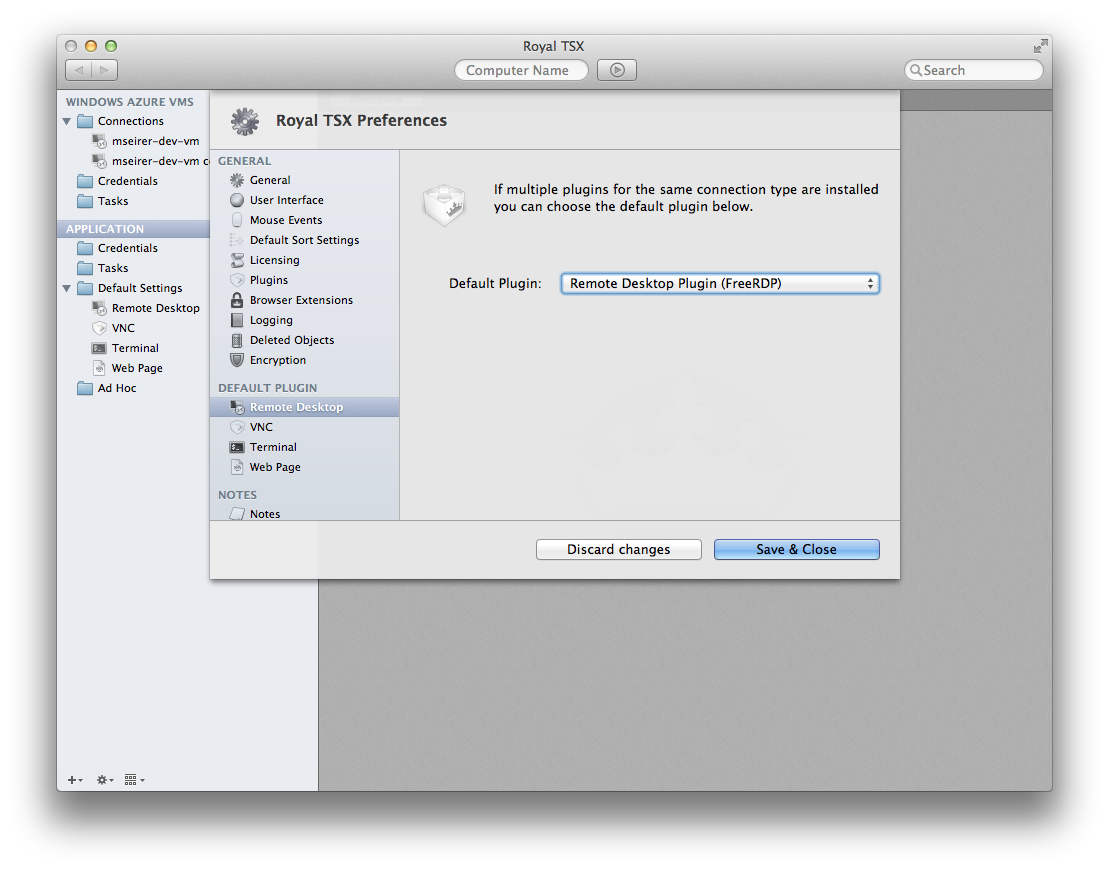1109x870 pixels.
Task: Select VNC under Default Plugin section
Action: tap(304, 427)
